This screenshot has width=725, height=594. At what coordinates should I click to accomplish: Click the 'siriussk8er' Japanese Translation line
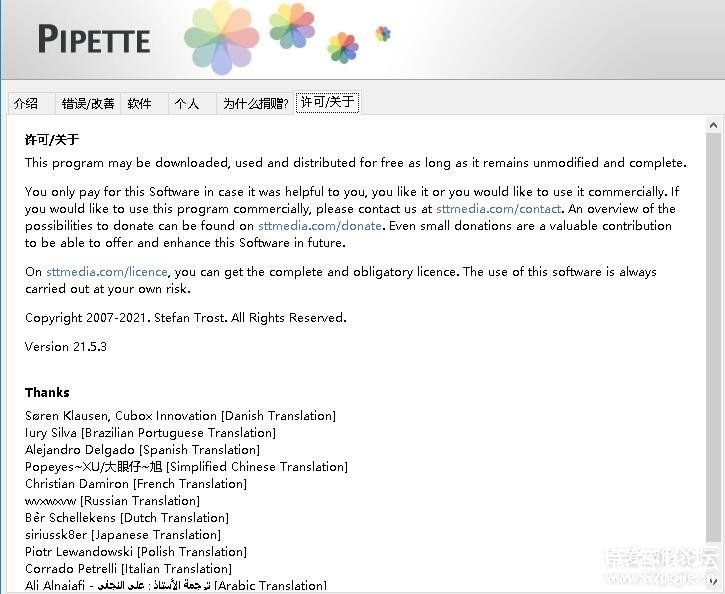coord(123,535)
